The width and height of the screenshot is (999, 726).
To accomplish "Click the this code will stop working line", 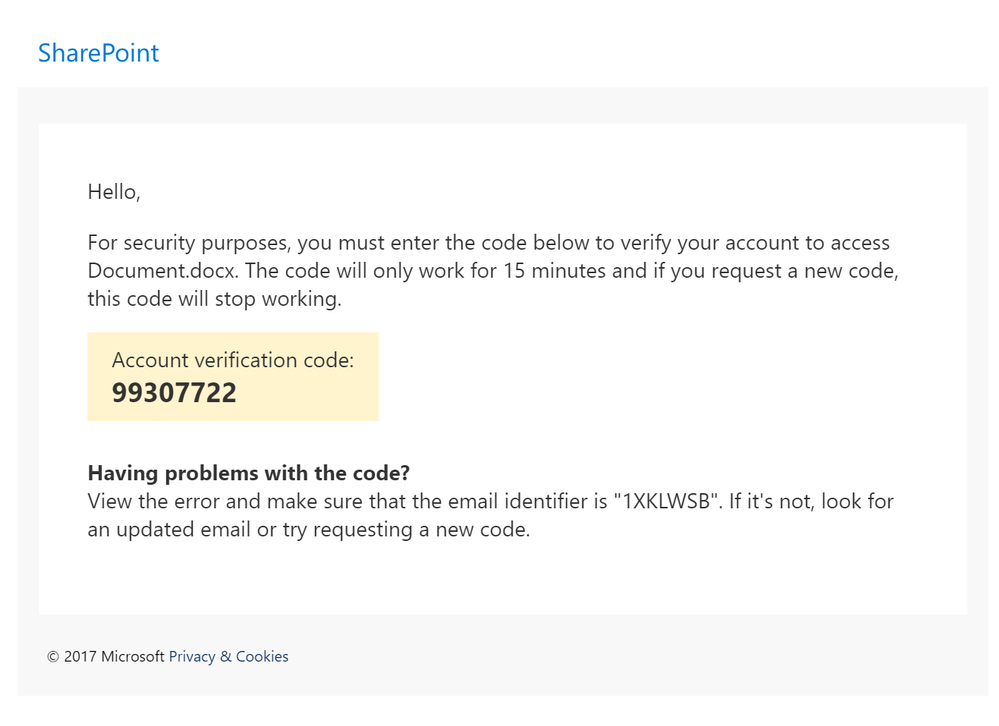I will pyautogui.click(x=215, y=299).
